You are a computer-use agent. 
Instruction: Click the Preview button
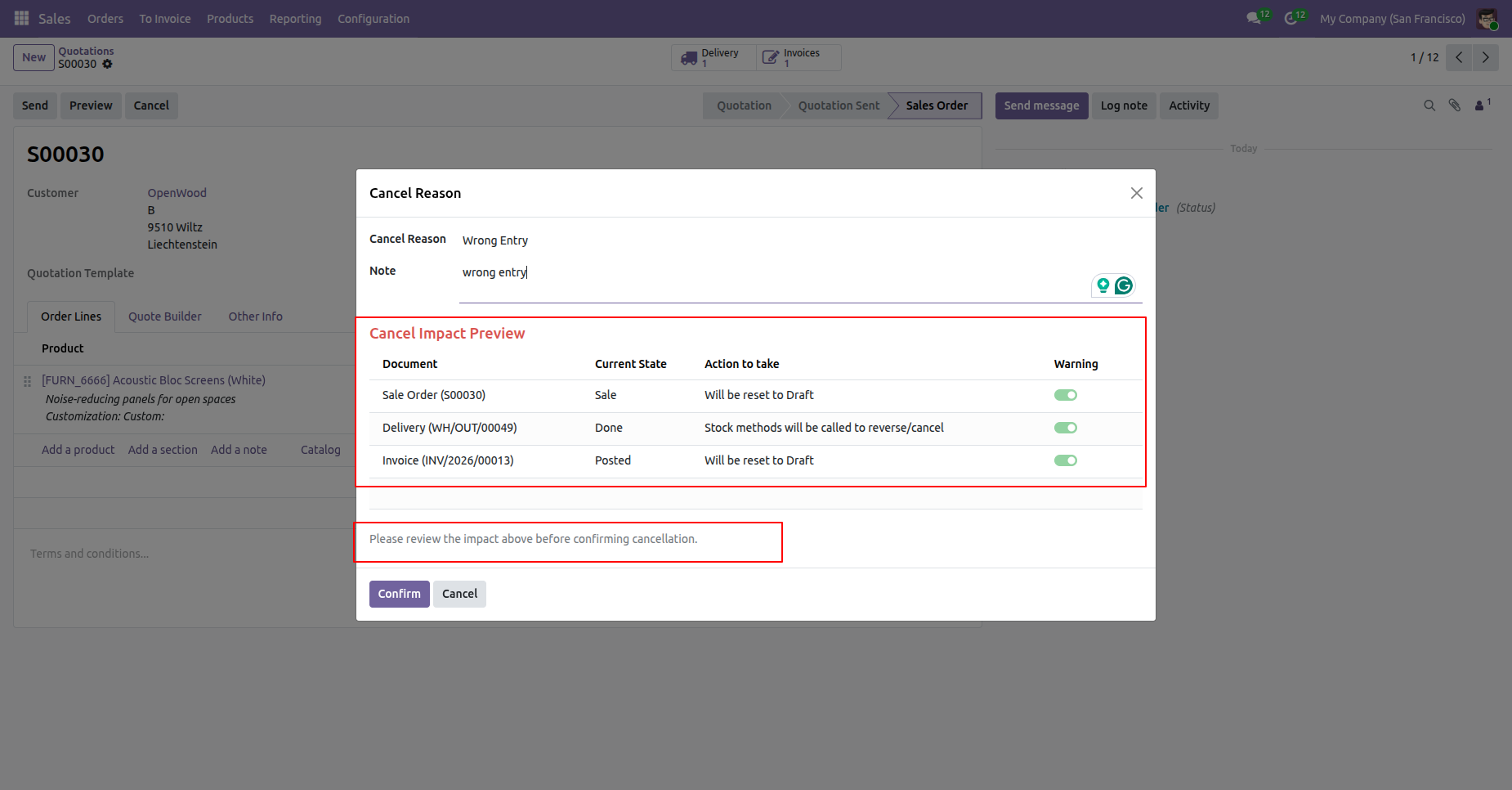click(x=91, y=105)
